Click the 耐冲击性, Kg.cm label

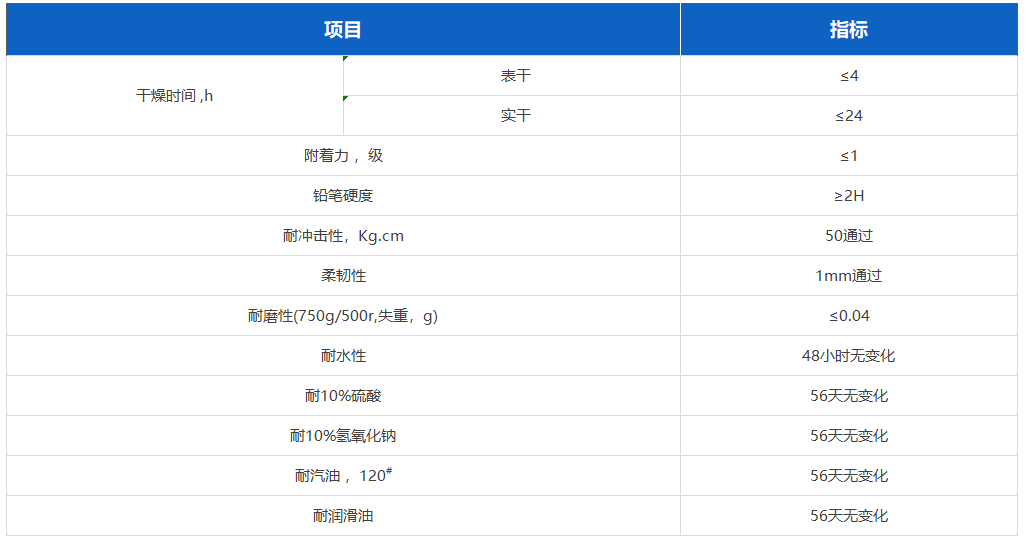click(343, 236)
